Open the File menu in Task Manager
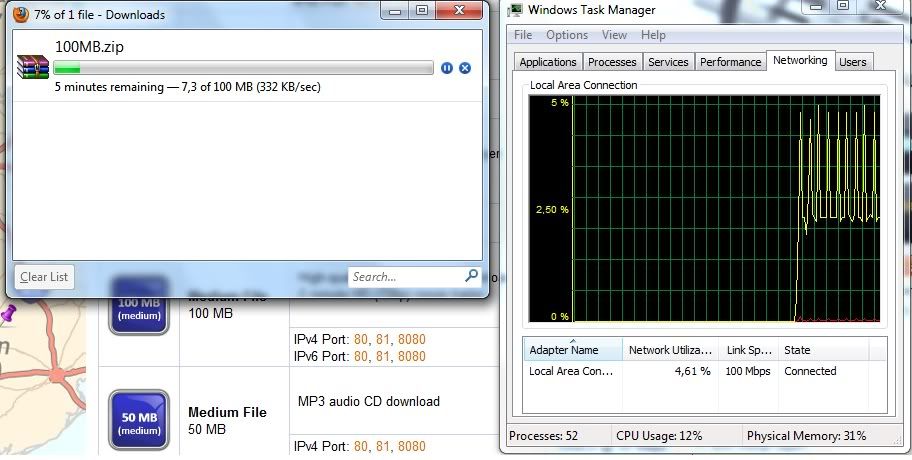Image resolution: width=912 pixels, height=460 pixels. (x=523, y=35)
